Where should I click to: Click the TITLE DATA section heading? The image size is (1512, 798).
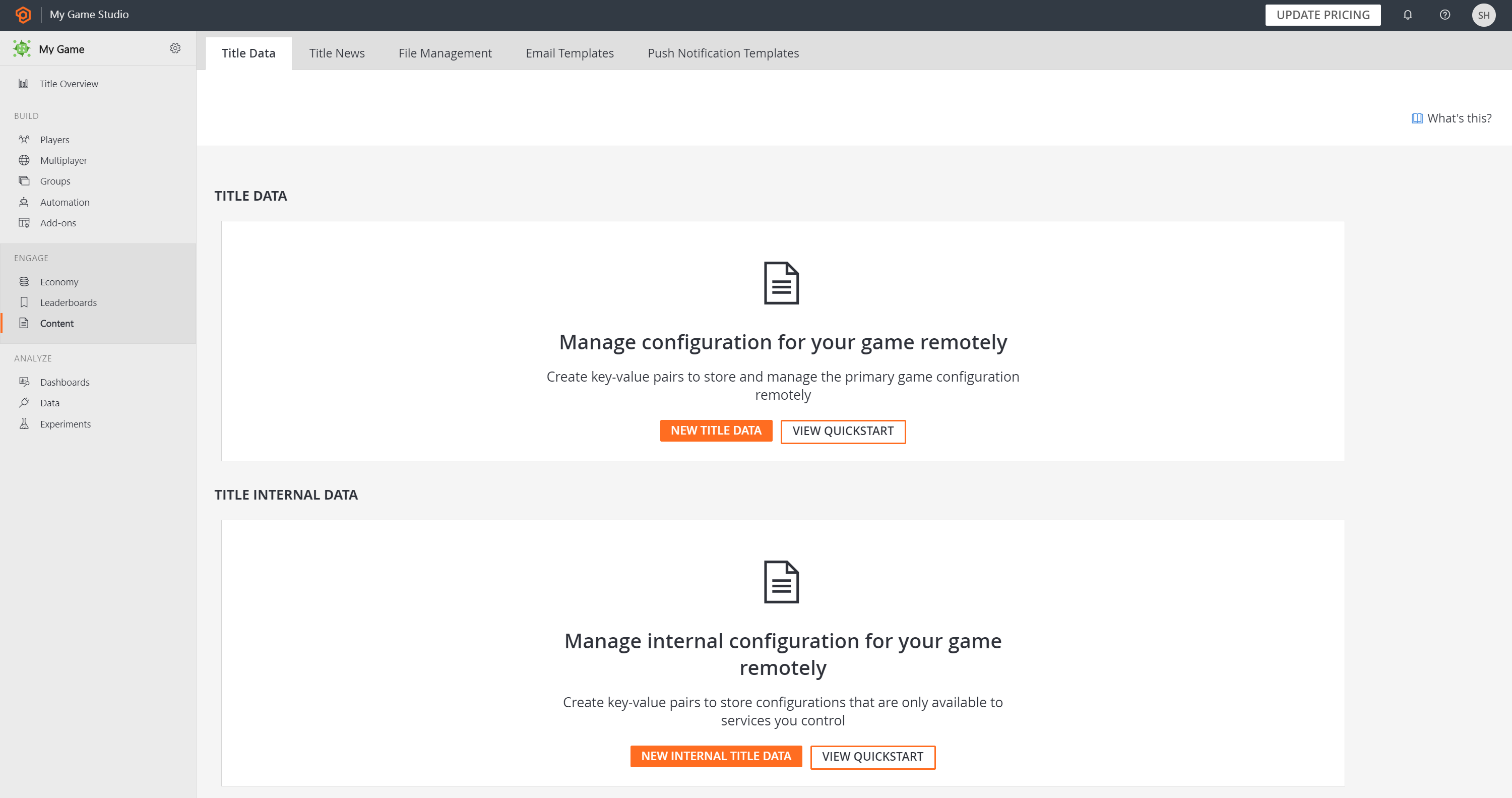coord(250,196)
